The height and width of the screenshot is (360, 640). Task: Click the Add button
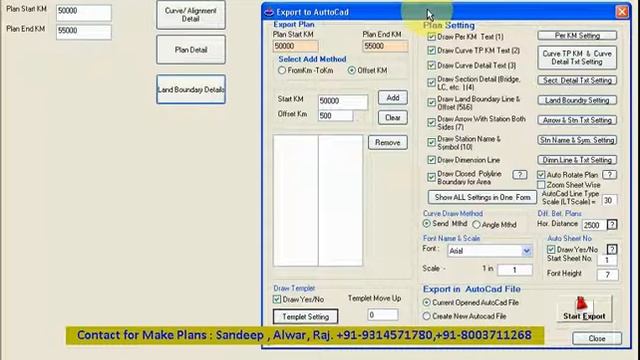393,98
